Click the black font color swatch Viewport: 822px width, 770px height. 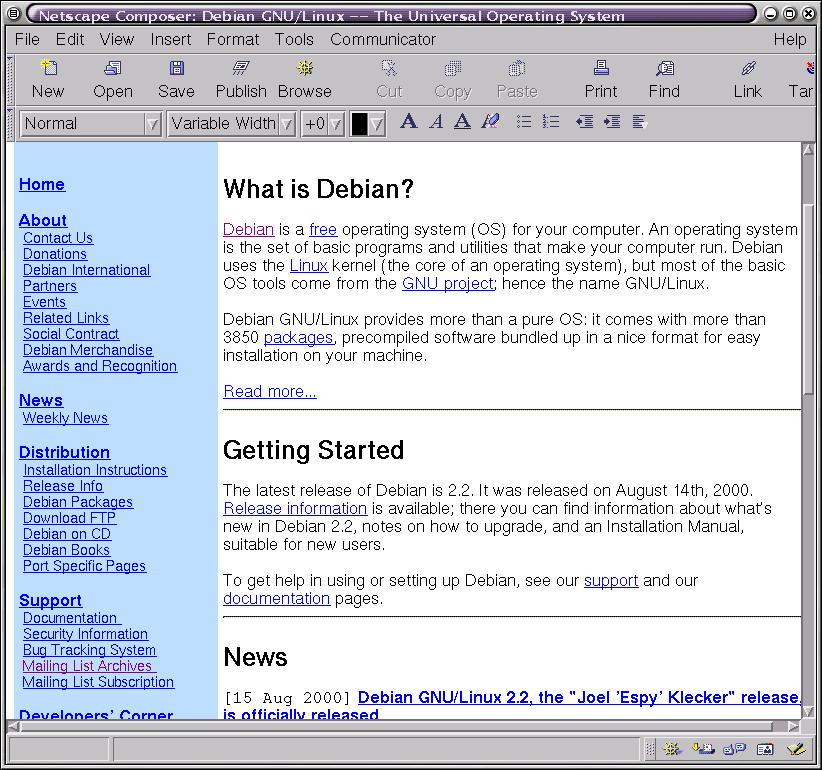[x=359, y=124]
